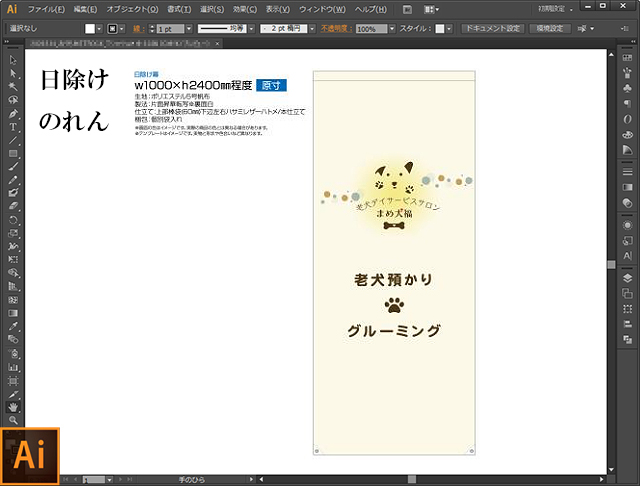Open the stroke weight 1 pt dropdown

pos(191,30)
